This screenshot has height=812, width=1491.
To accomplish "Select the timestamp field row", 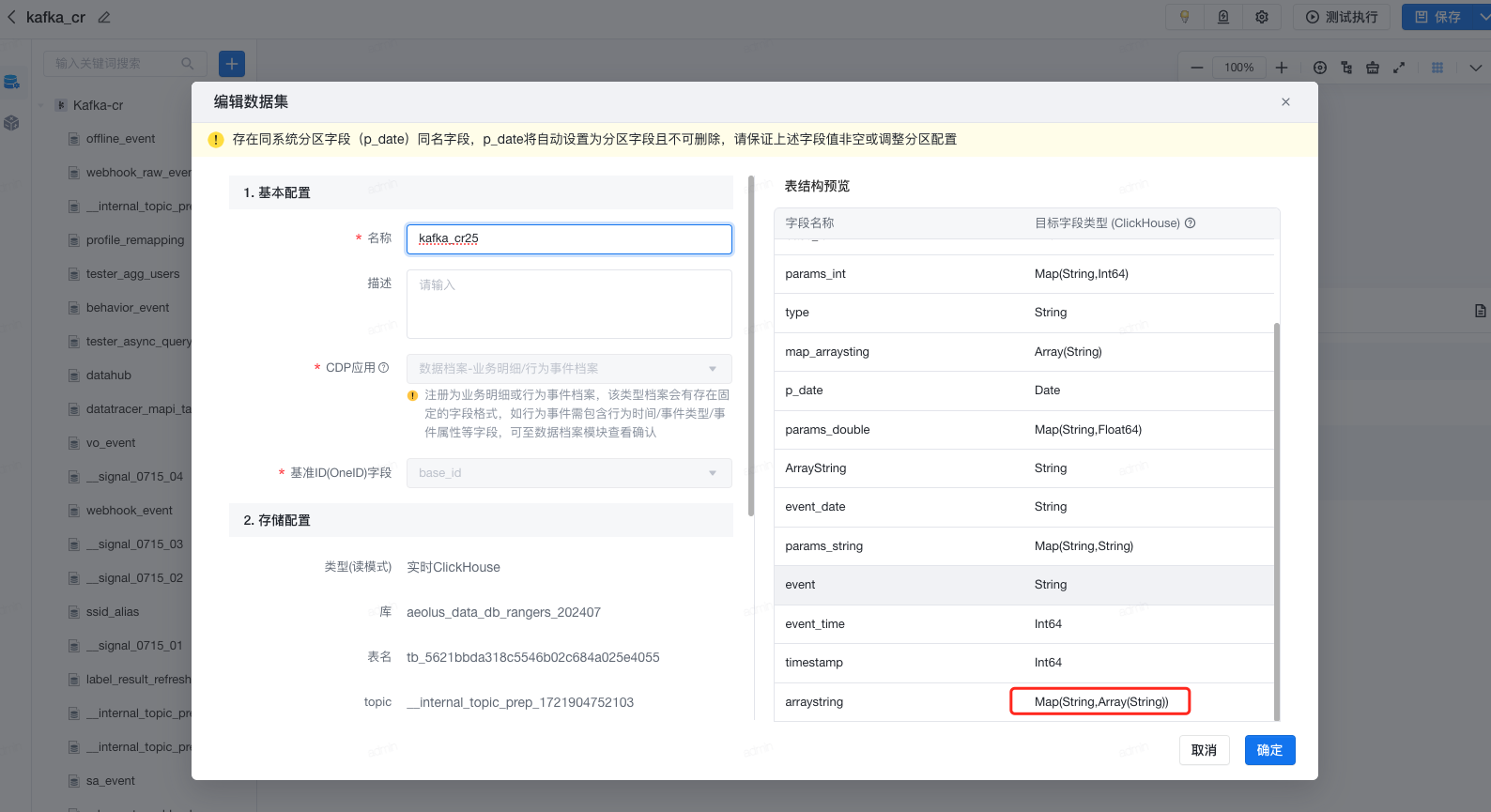I will [1023, 663].
